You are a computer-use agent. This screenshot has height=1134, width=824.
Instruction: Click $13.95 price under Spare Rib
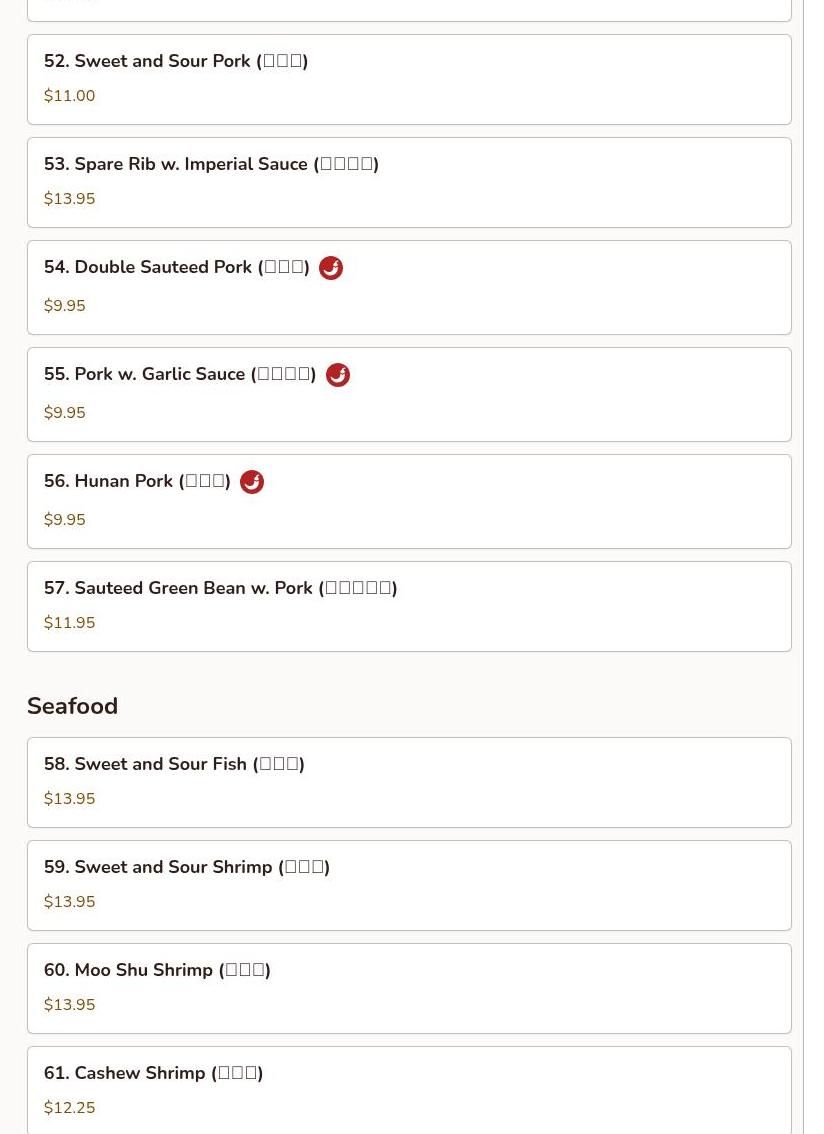(69, 198)
